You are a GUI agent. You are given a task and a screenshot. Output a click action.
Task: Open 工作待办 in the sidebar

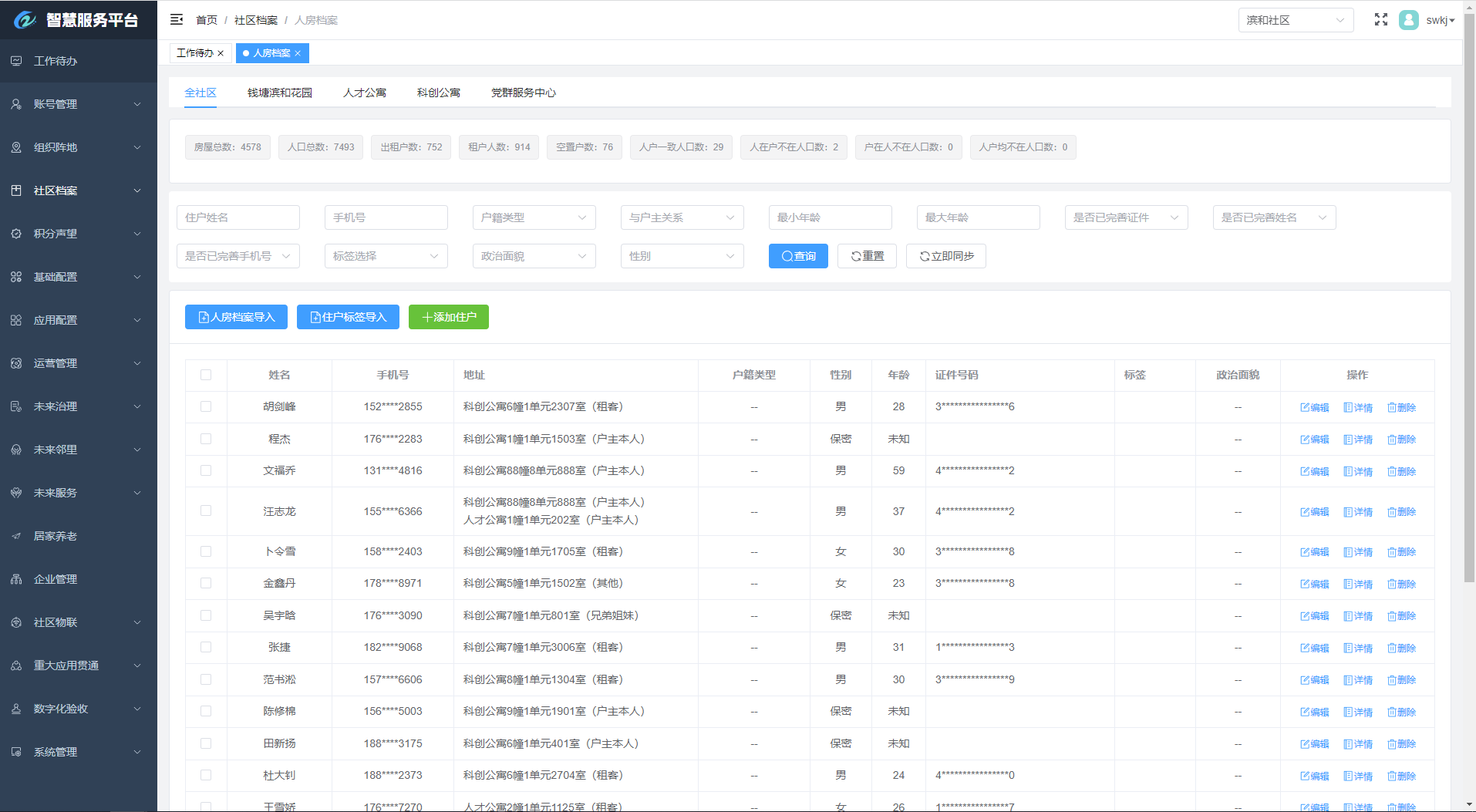point(79,61)
